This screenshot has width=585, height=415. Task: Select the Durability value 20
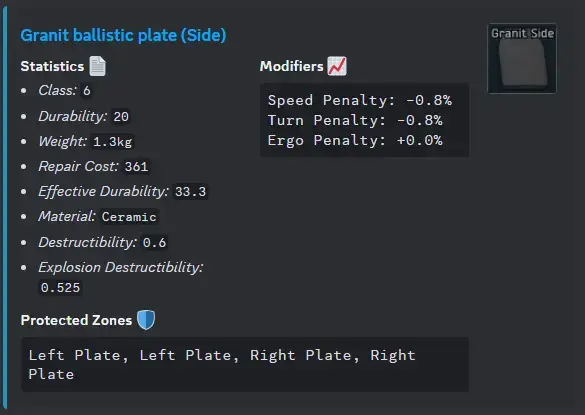tap(121, 116)
